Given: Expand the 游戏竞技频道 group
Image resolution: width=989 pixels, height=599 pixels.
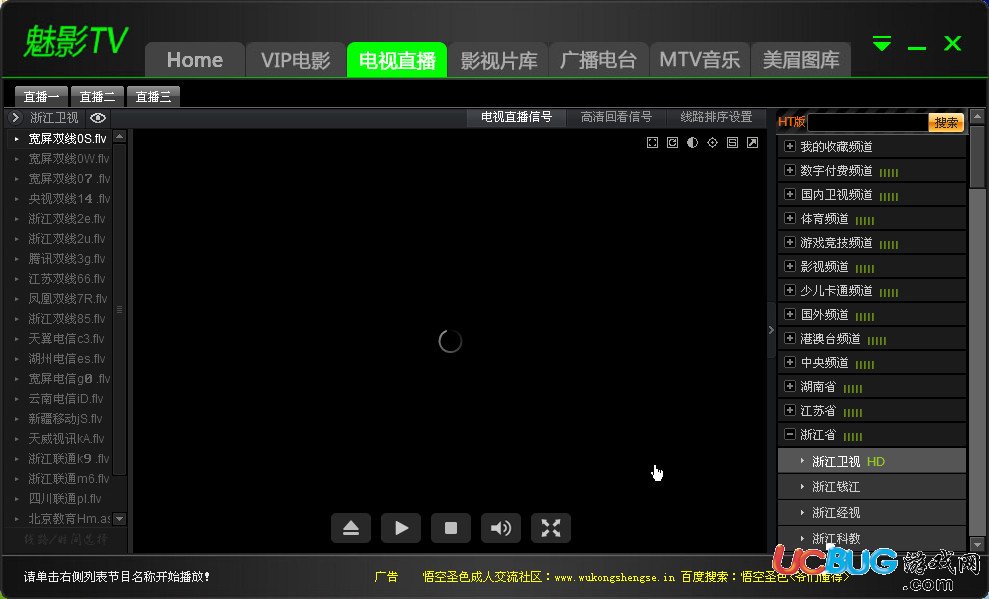Looking at the screenshot, I should point(789,242).
